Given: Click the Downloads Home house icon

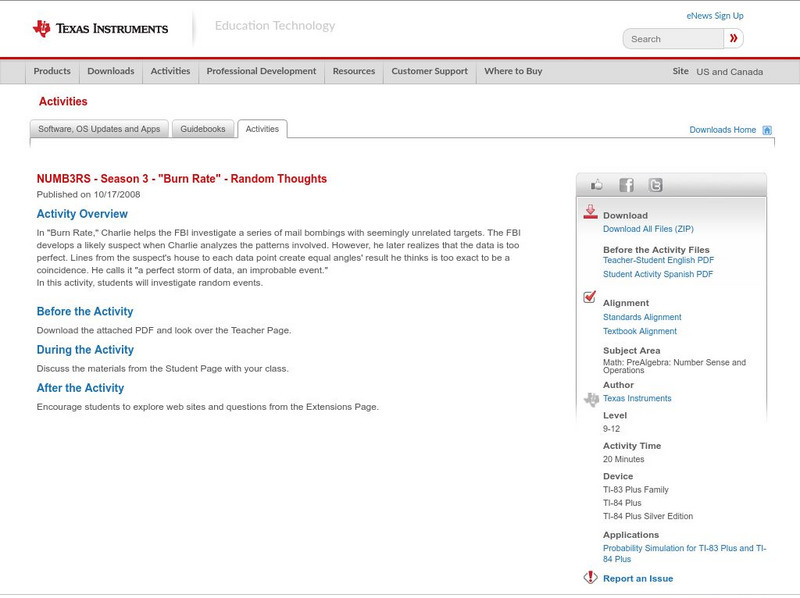Looking at the screenshot, I should (767, 130).
